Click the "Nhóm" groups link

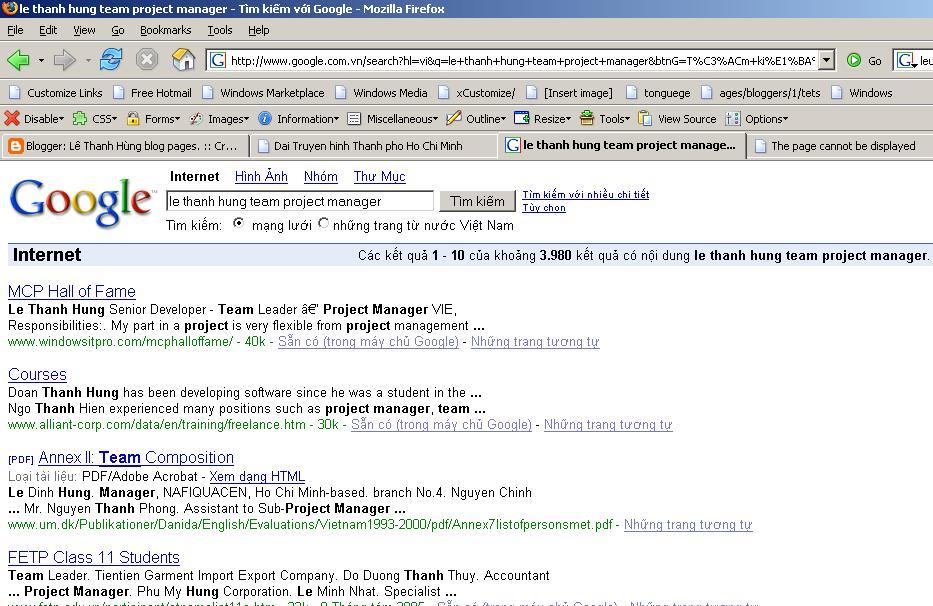click(x=321, y=176)
